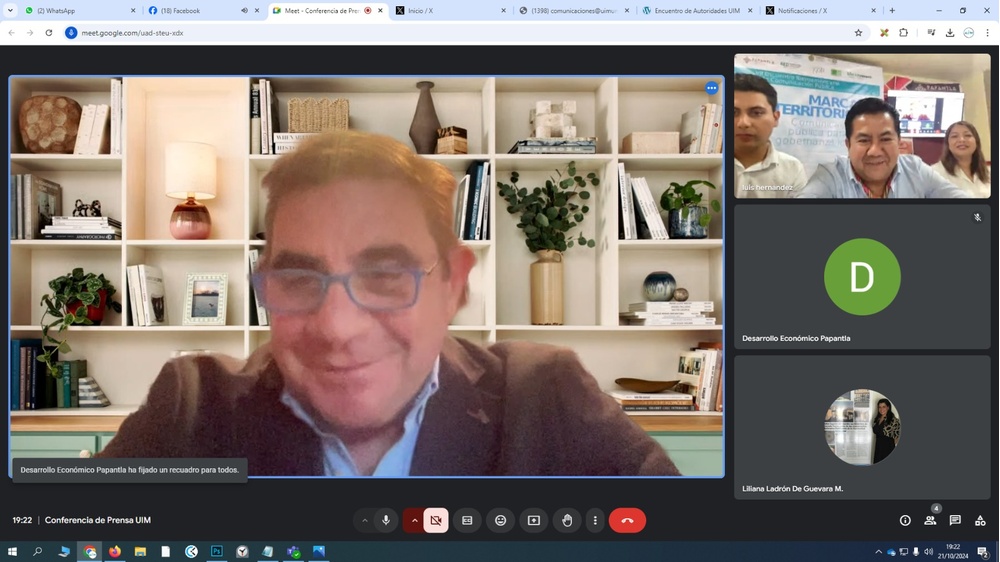The width and height of the screenshot is (1000, 562).
Task: Toggle the microphone on or off
Action: pyautogui.click(x=386, y=520)
